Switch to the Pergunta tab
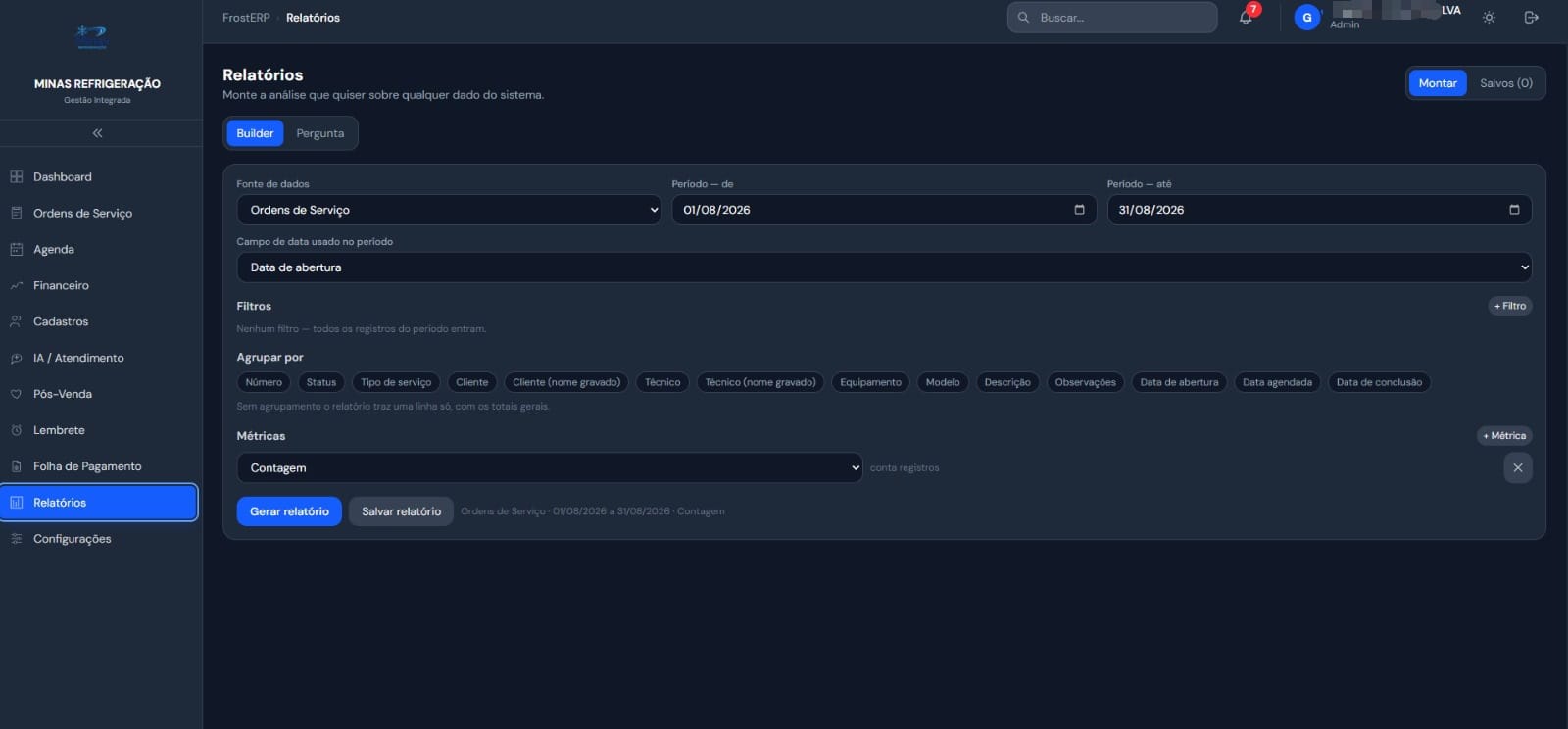1568x729 pixels. pos(320,133)
